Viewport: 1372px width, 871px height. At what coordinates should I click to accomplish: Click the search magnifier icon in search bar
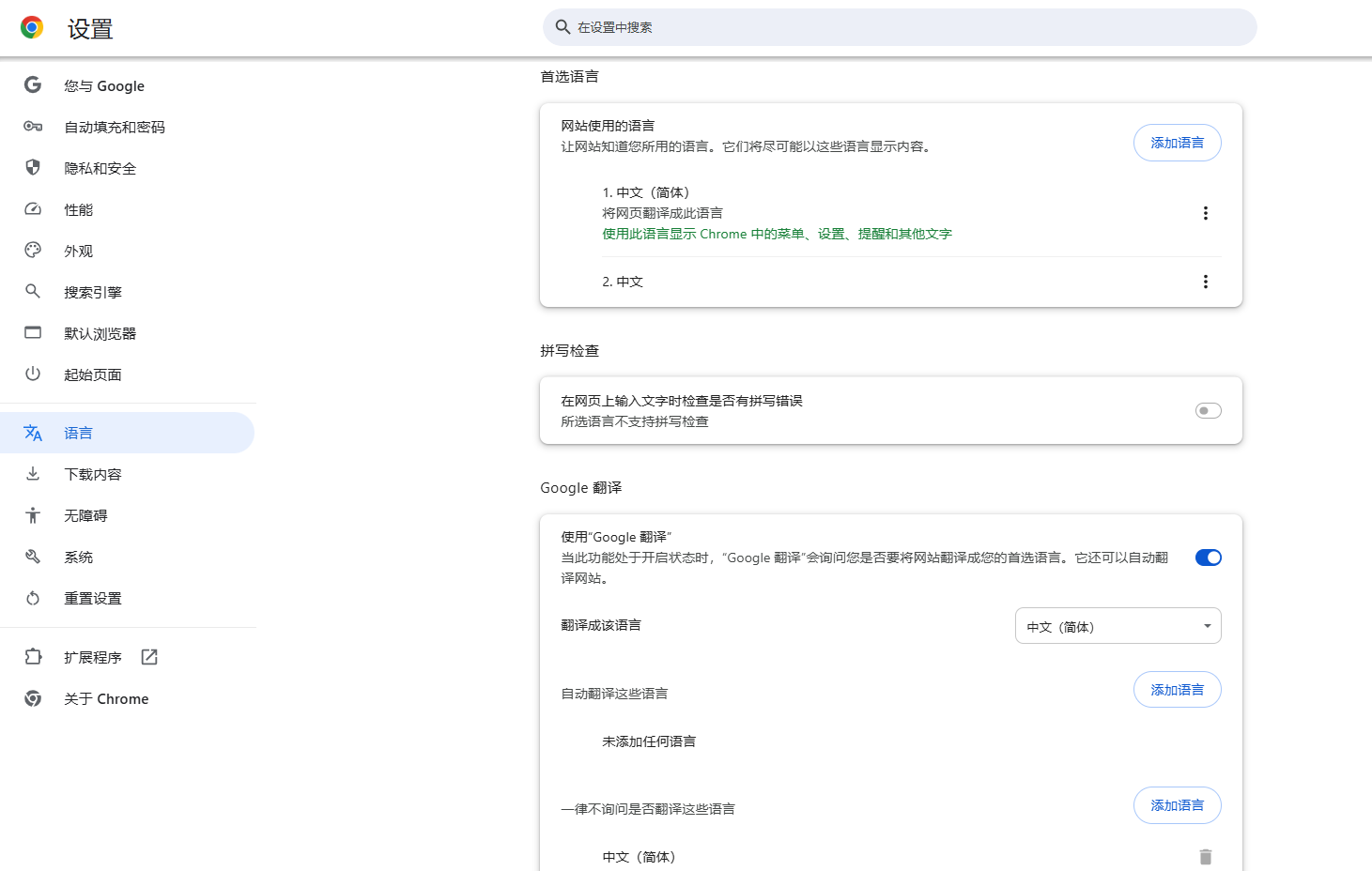563,27
